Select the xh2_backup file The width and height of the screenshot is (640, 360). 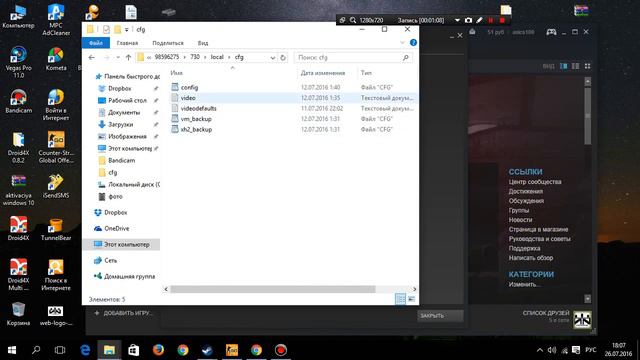point(196,130)
